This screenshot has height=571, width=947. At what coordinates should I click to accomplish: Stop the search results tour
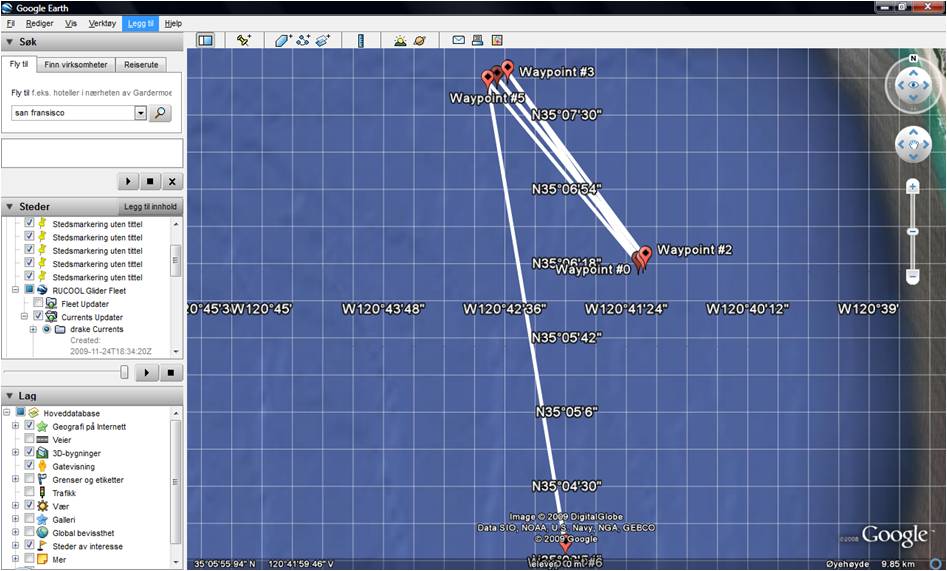pos(150,181)
